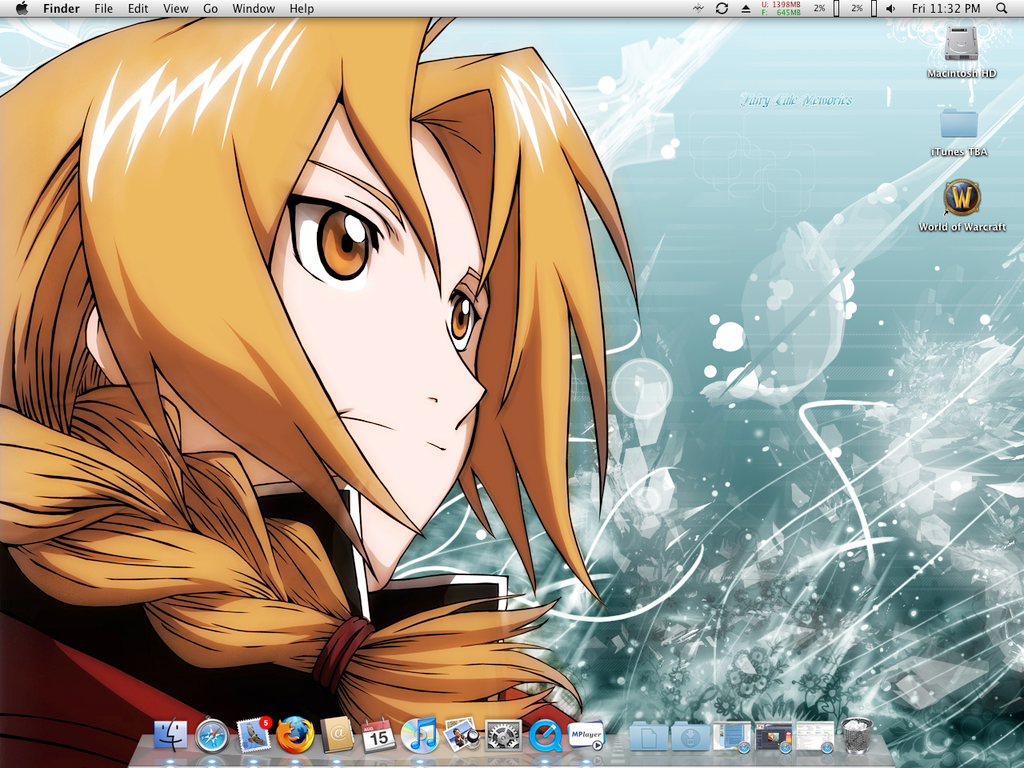Click the sync arrows menu bar icon
This screenshot has height=768, width=1024.
pos(722,8)
